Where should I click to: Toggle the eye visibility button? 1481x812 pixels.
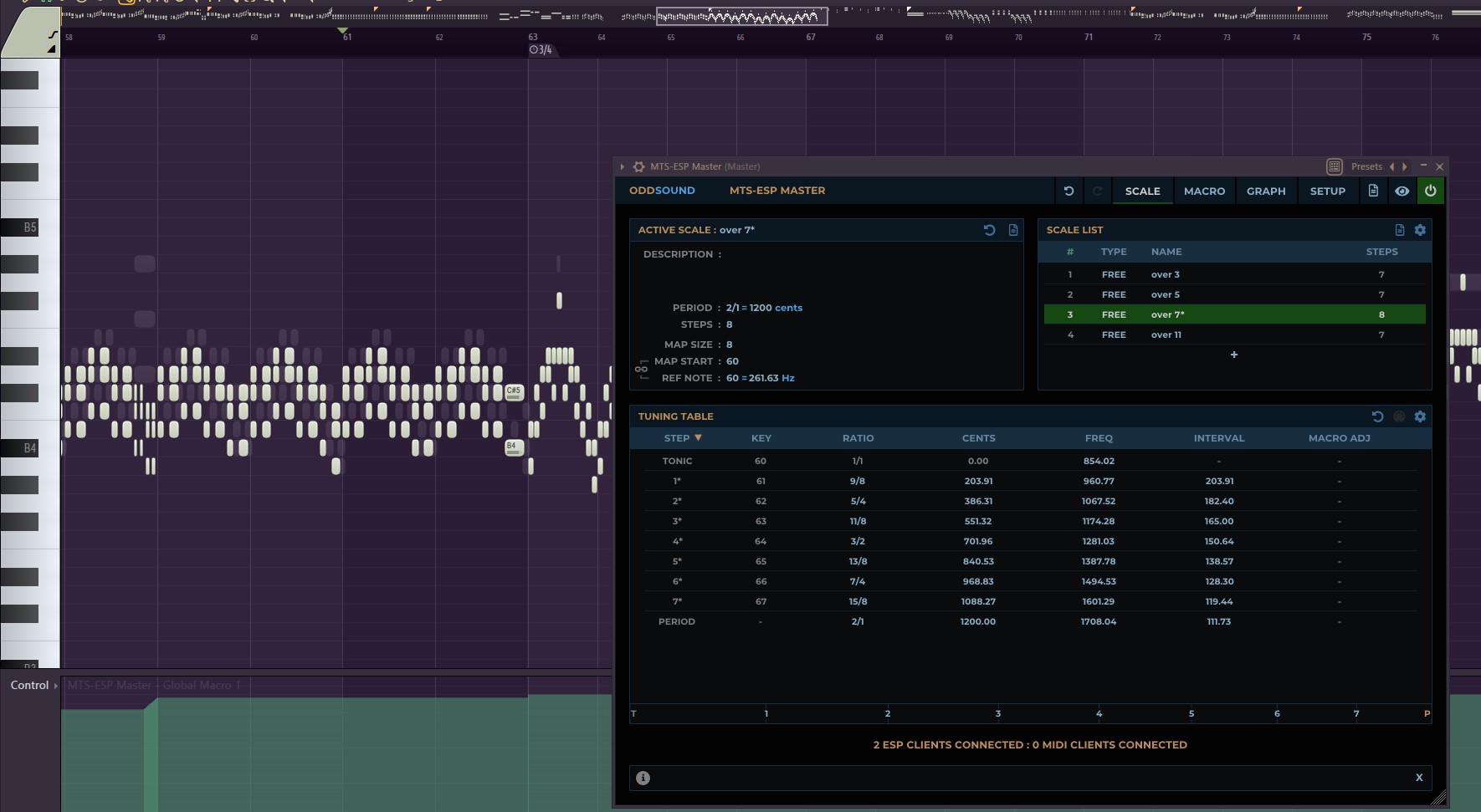click(x=1402, y=191)
